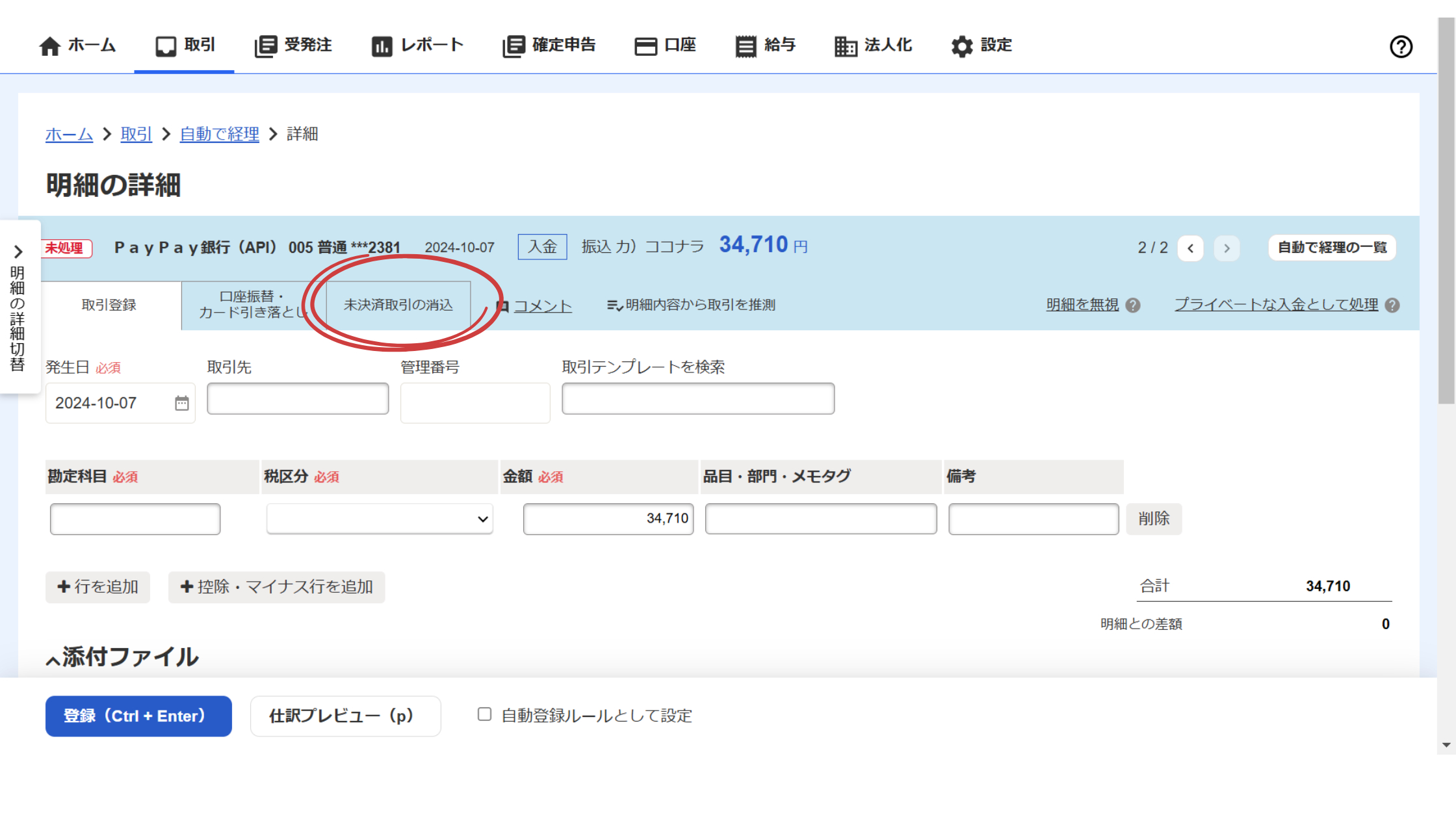Image resolution: width=1456 pixels, height=819 pixels.
Task: Click the 法人化 incorporation icon
Action: tap(845, 45)
